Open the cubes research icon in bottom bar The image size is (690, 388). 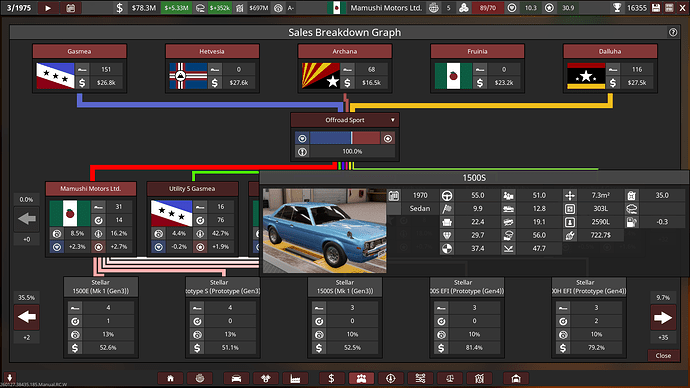tap(266, 378)
